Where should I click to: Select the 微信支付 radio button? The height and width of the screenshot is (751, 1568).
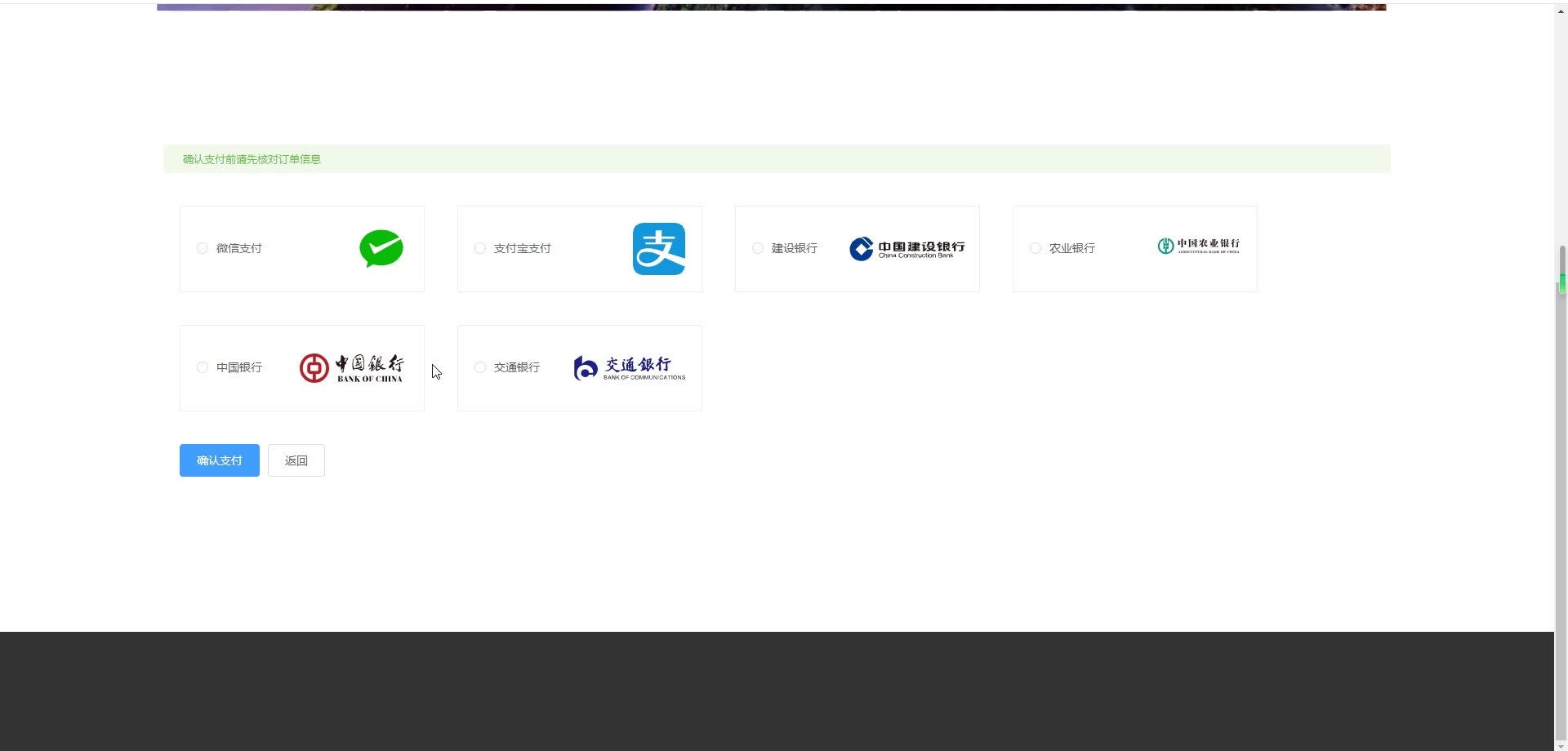[203, 248]
